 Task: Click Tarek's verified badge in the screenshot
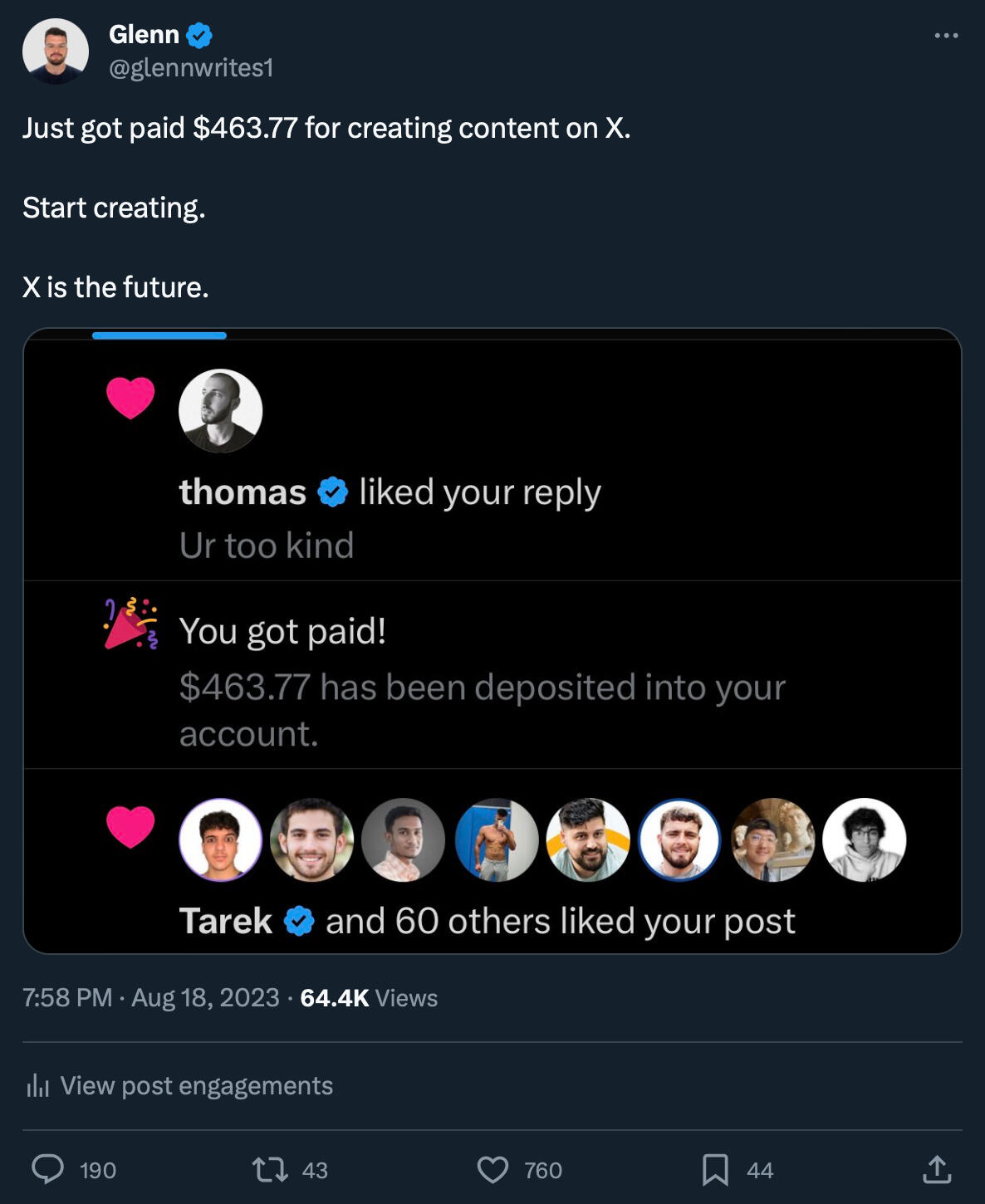(299, 921)
